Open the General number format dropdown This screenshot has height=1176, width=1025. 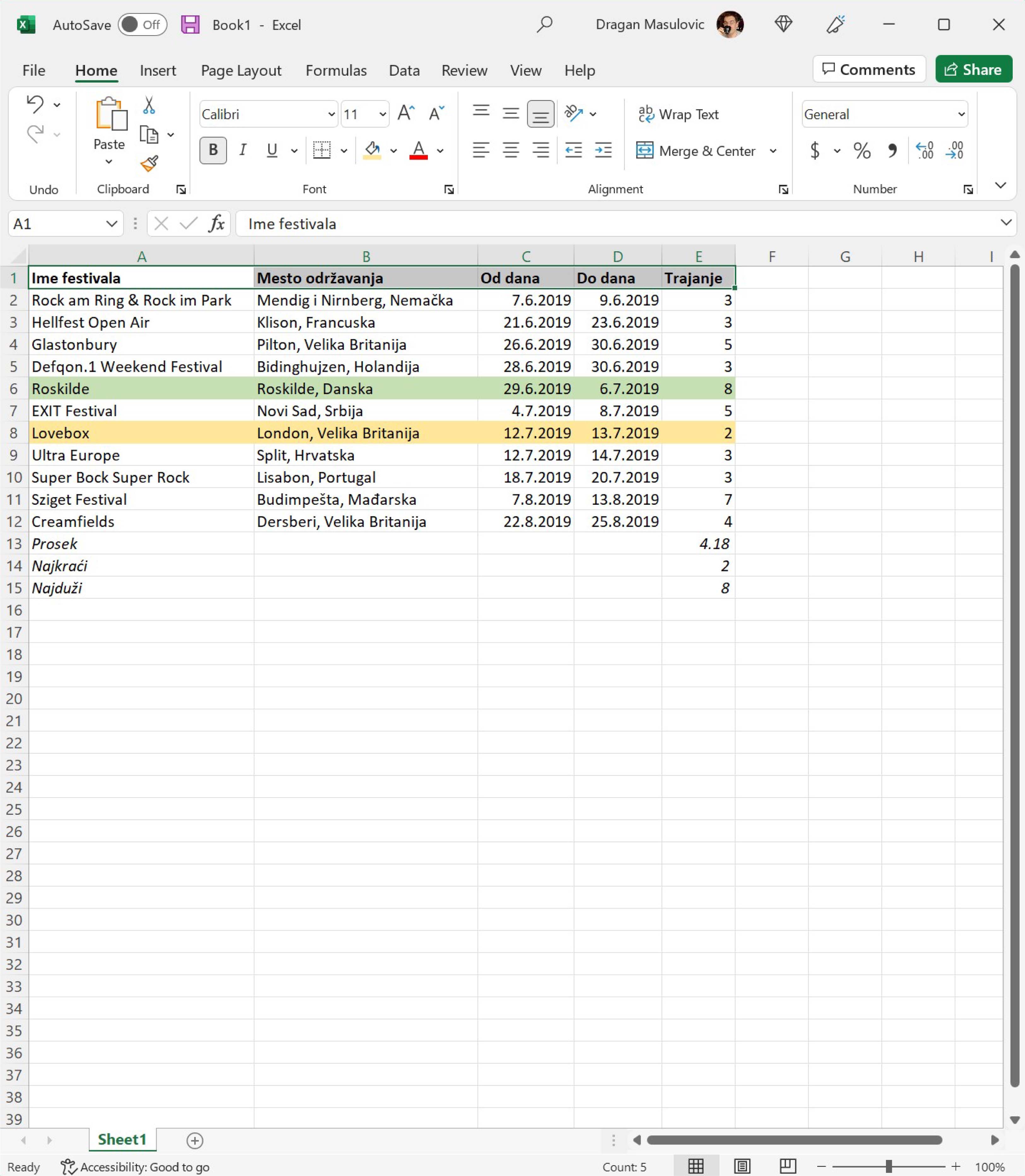pyautogui.click(x=962, y=114)
